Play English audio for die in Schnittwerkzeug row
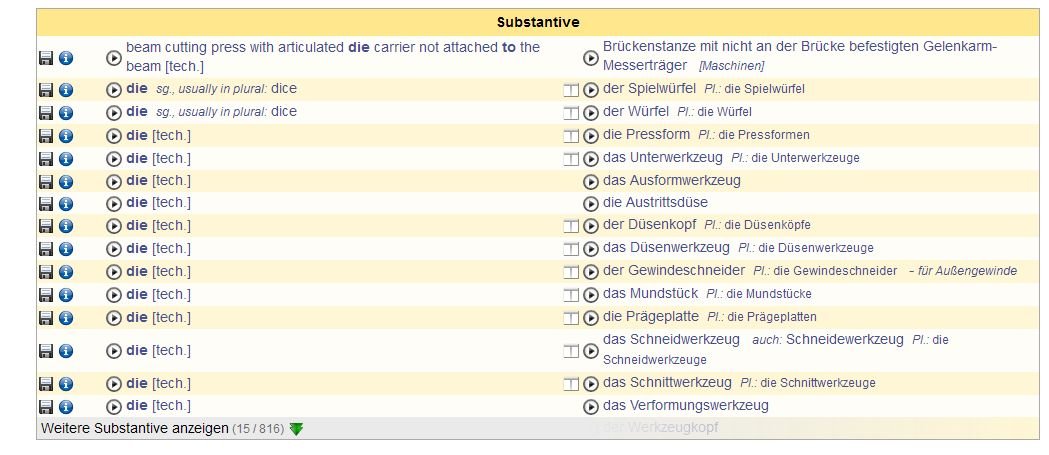This screenshot has height=455, width=1049. pos(114,384)
